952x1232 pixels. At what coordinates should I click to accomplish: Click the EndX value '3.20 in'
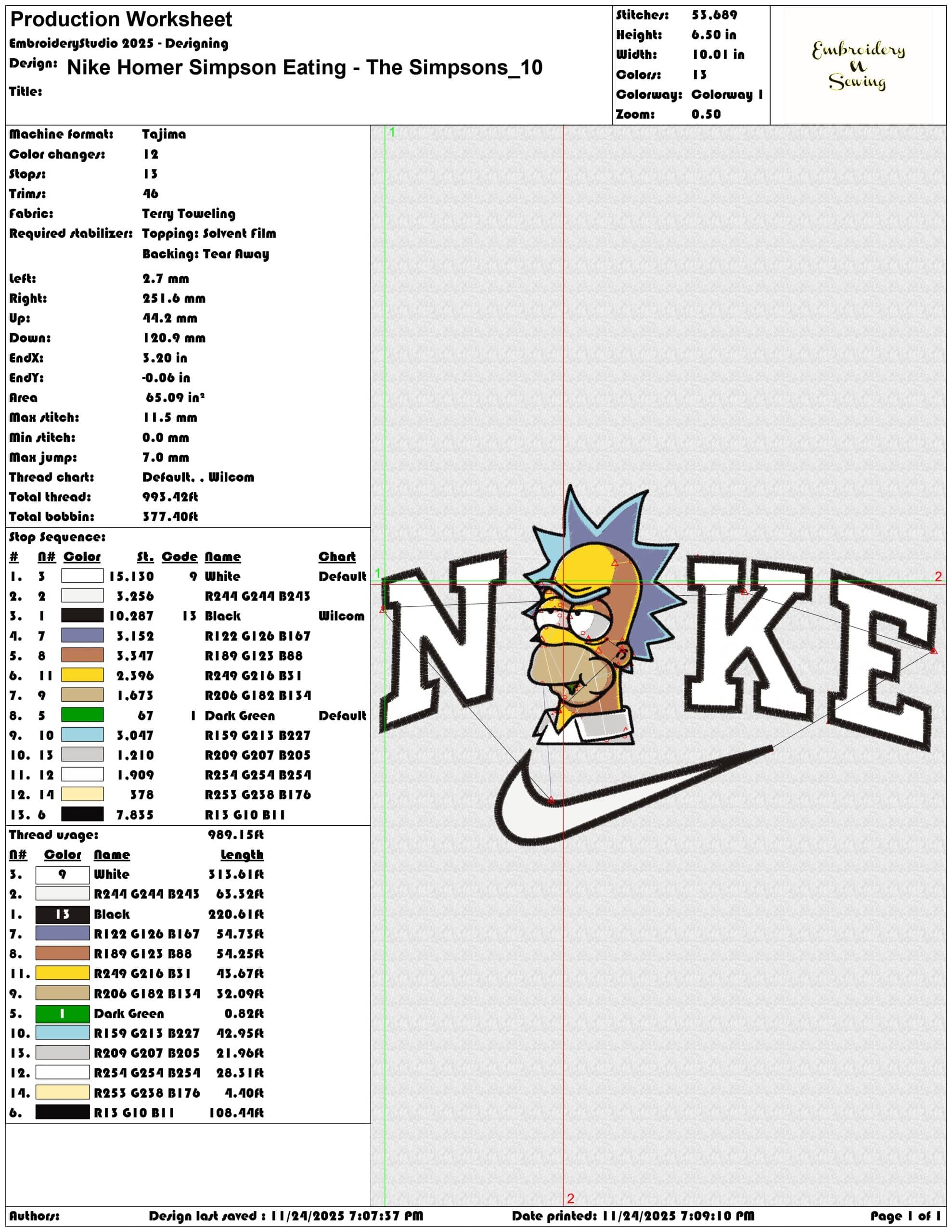(x=164, y=358)
